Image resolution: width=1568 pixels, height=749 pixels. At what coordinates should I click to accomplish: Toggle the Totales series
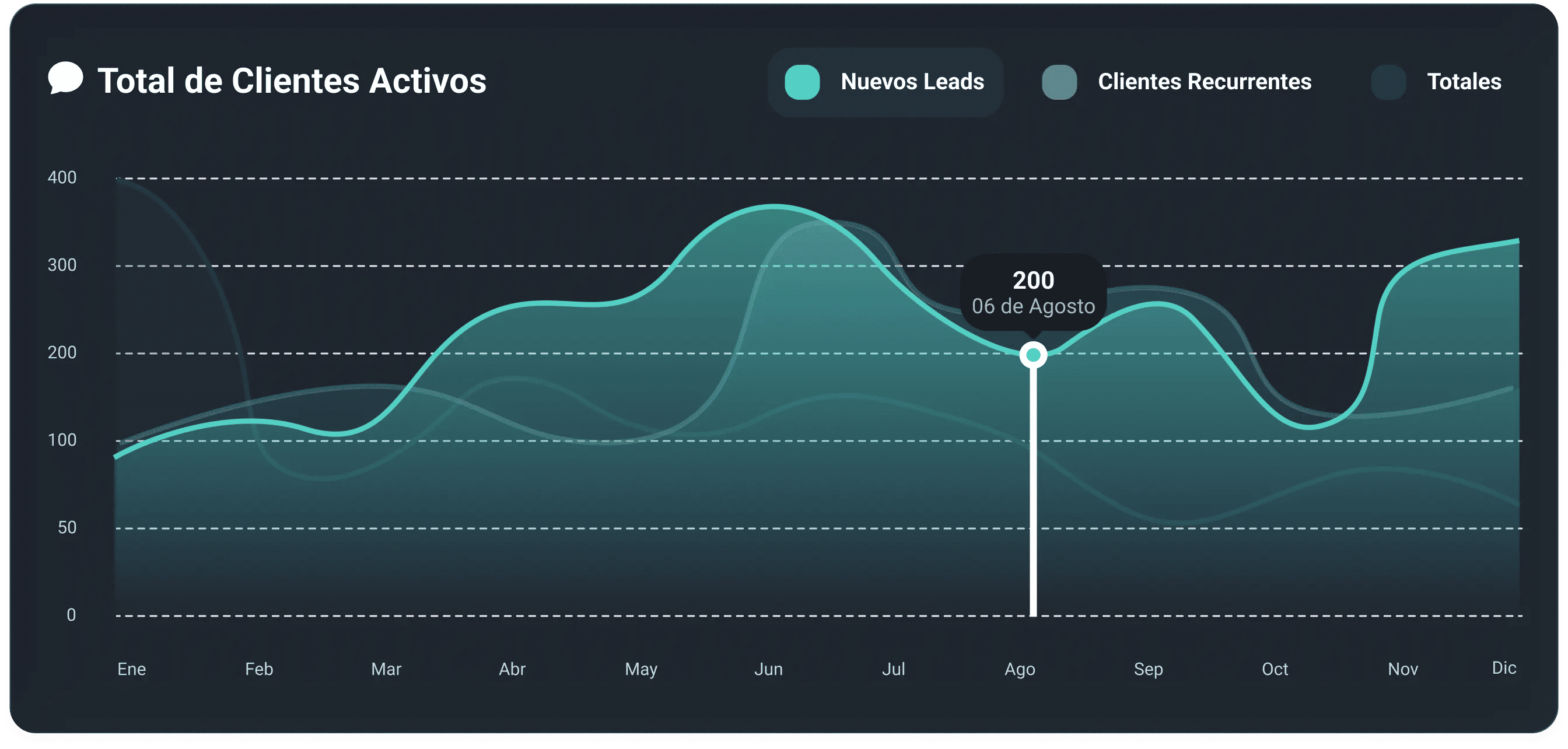pos(1464,82)
